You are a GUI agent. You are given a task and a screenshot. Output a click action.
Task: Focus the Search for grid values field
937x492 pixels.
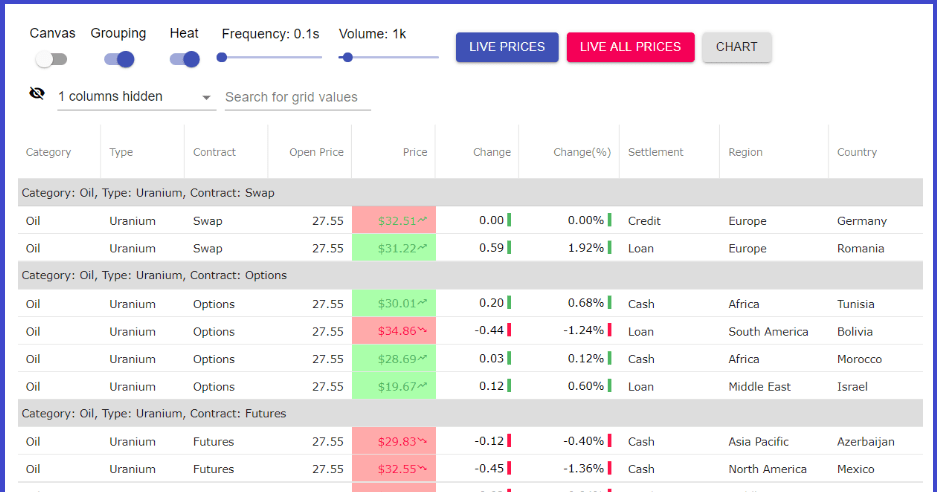[298, 97]
